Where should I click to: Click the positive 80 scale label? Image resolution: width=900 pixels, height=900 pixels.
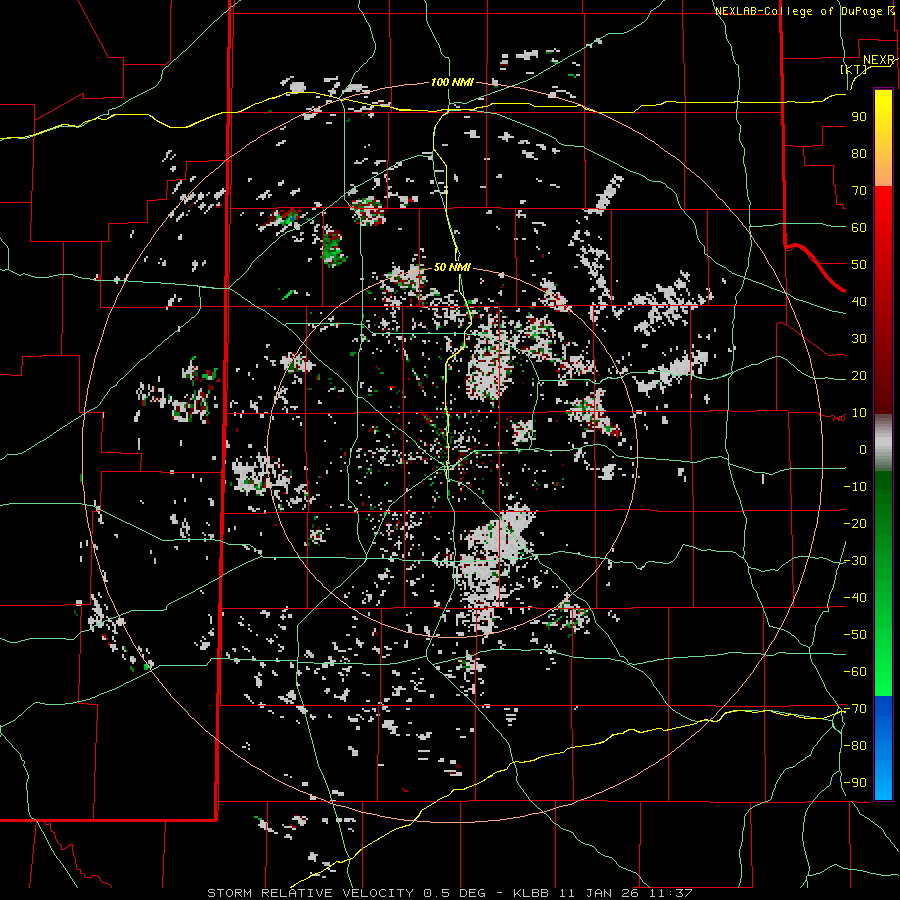coord(859,153)
